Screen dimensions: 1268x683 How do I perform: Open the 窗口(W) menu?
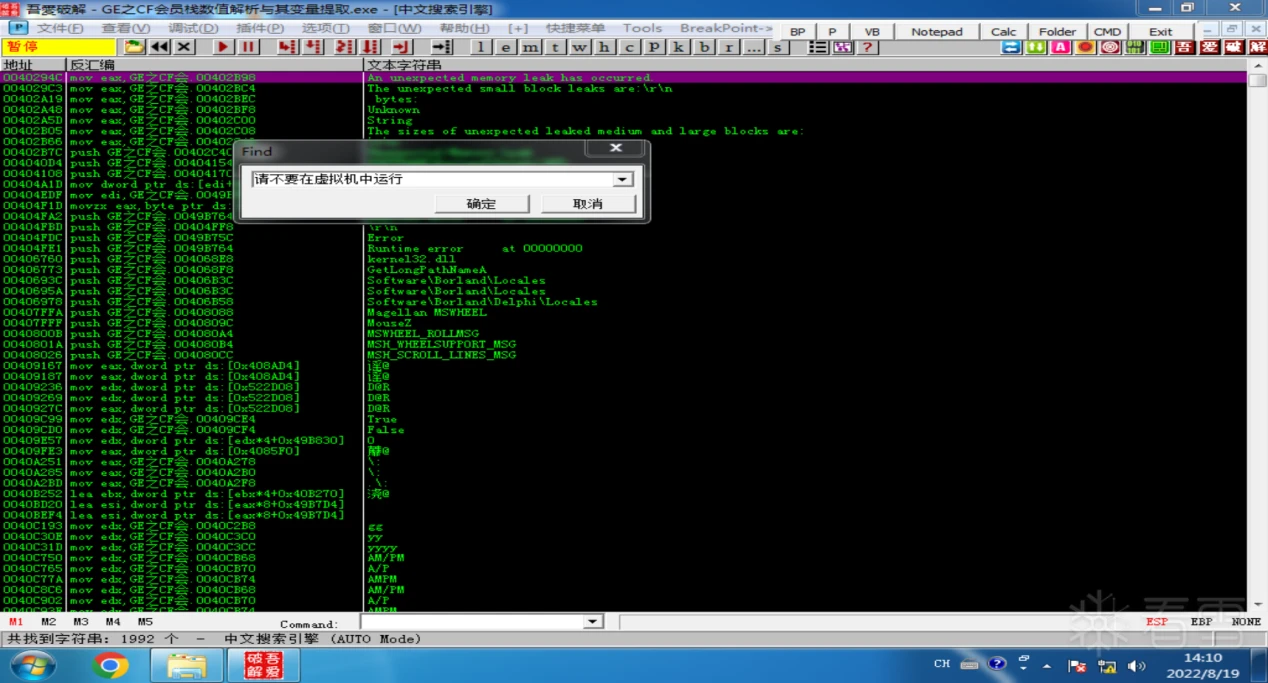[394, 28]
